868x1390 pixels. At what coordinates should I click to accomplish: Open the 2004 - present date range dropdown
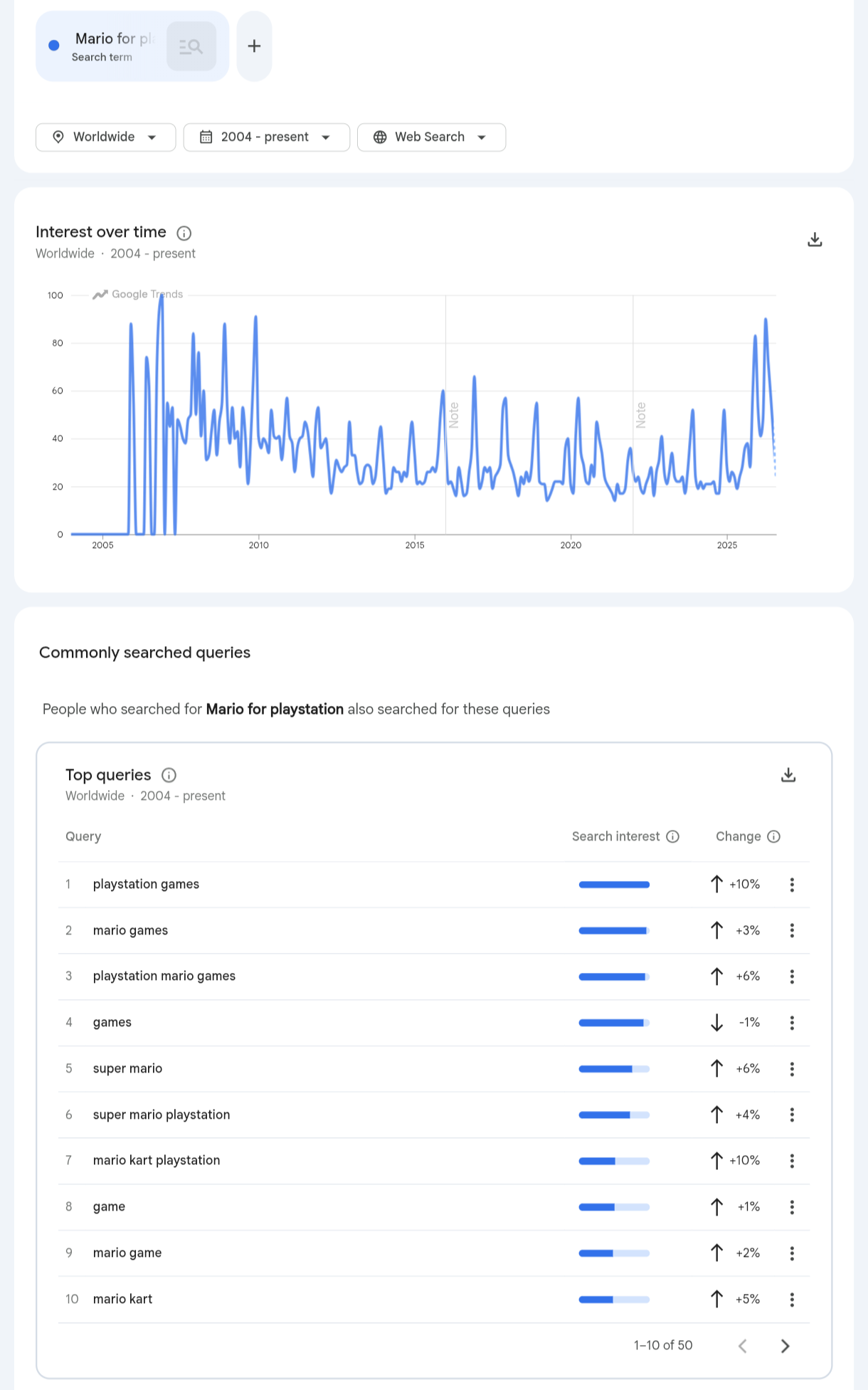pos(267,137)
